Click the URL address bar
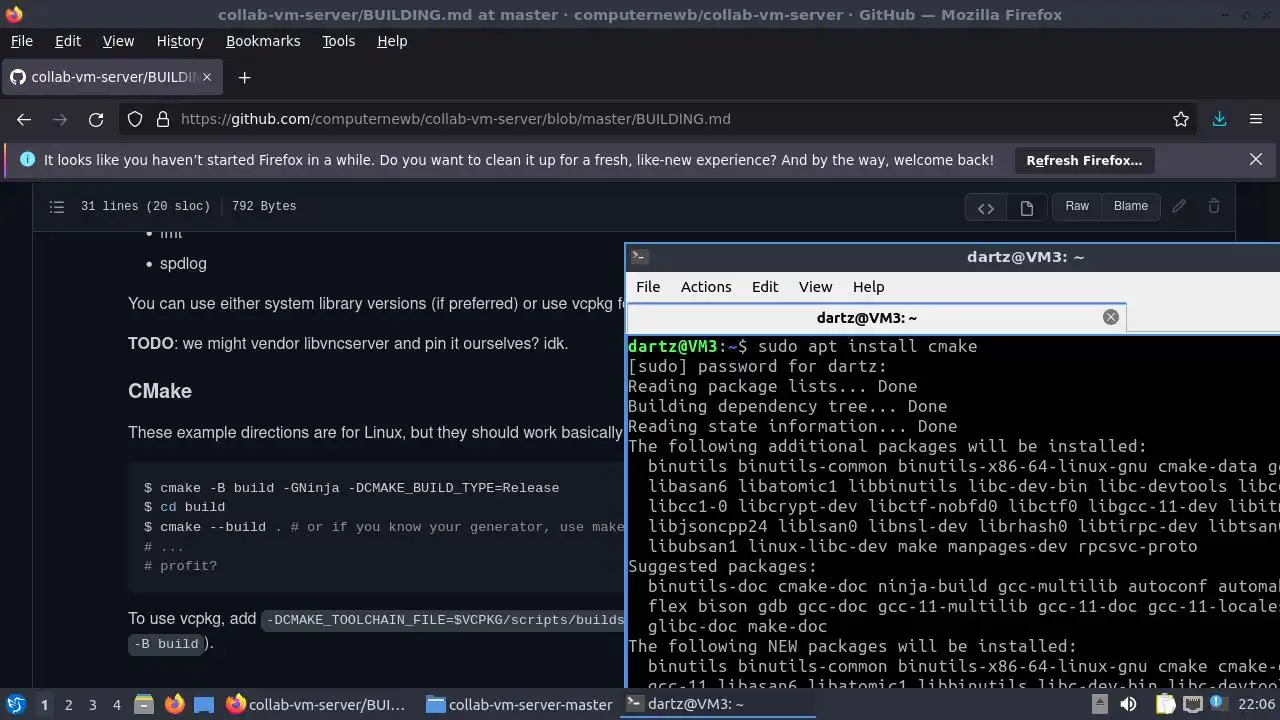This screenshot has height=720, width=1280. (660, 119)
